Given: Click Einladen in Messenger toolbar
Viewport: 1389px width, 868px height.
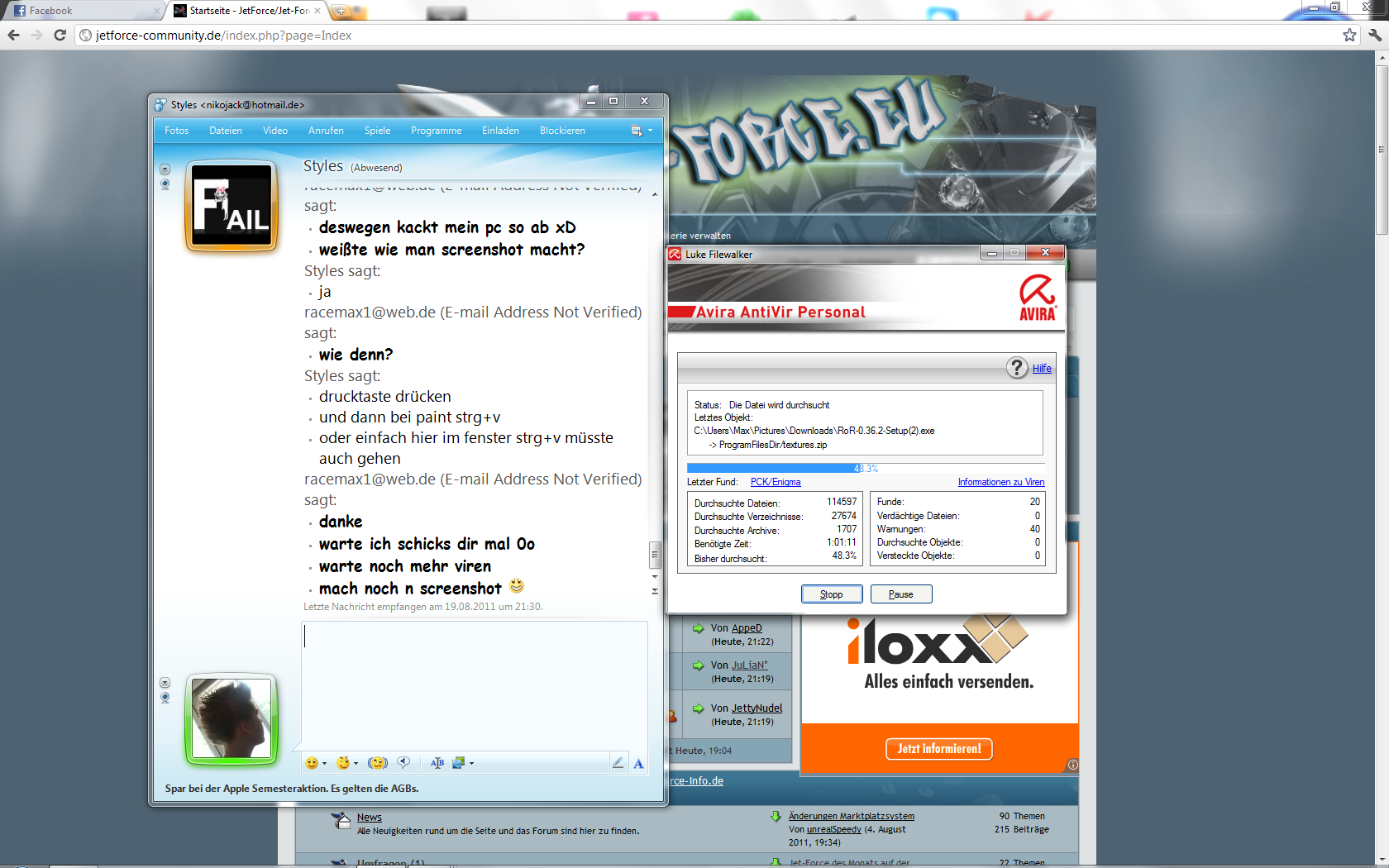Looking at the screenshot, I should 500,131.
